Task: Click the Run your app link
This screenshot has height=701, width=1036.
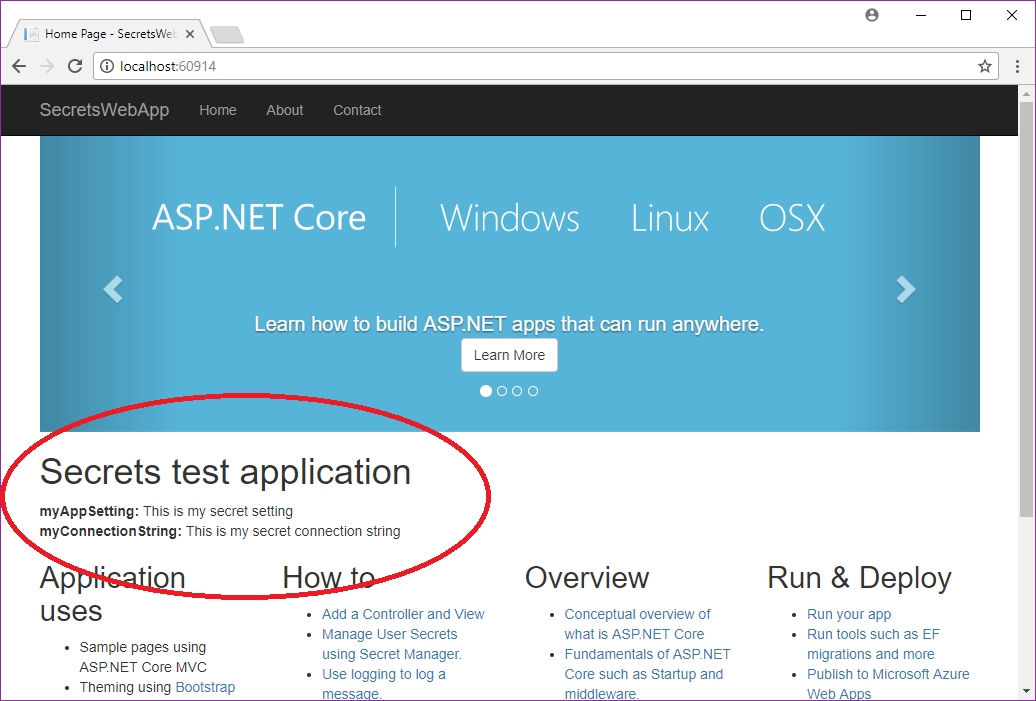Action: click(849, 613)
